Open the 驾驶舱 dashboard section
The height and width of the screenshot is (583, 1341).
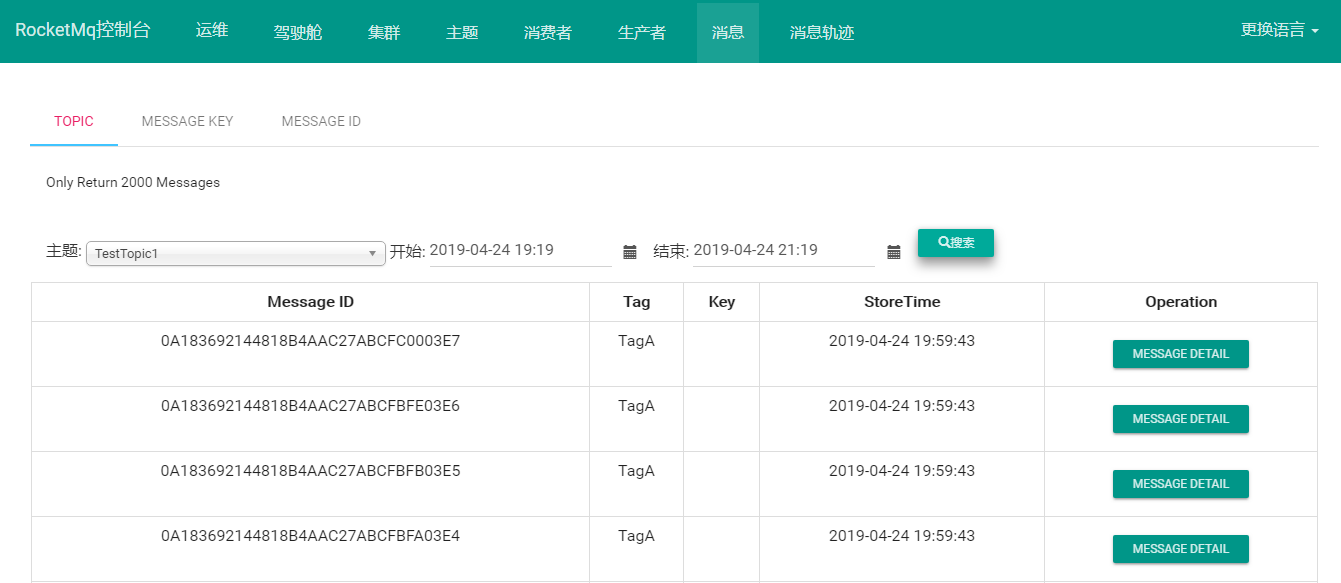297,30
